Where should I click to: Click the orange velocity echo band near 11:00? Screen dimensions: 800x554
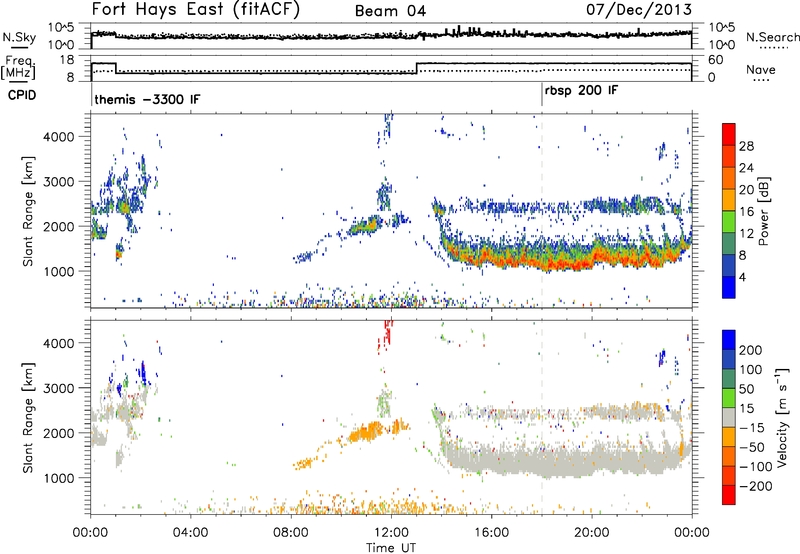point(365,433)
